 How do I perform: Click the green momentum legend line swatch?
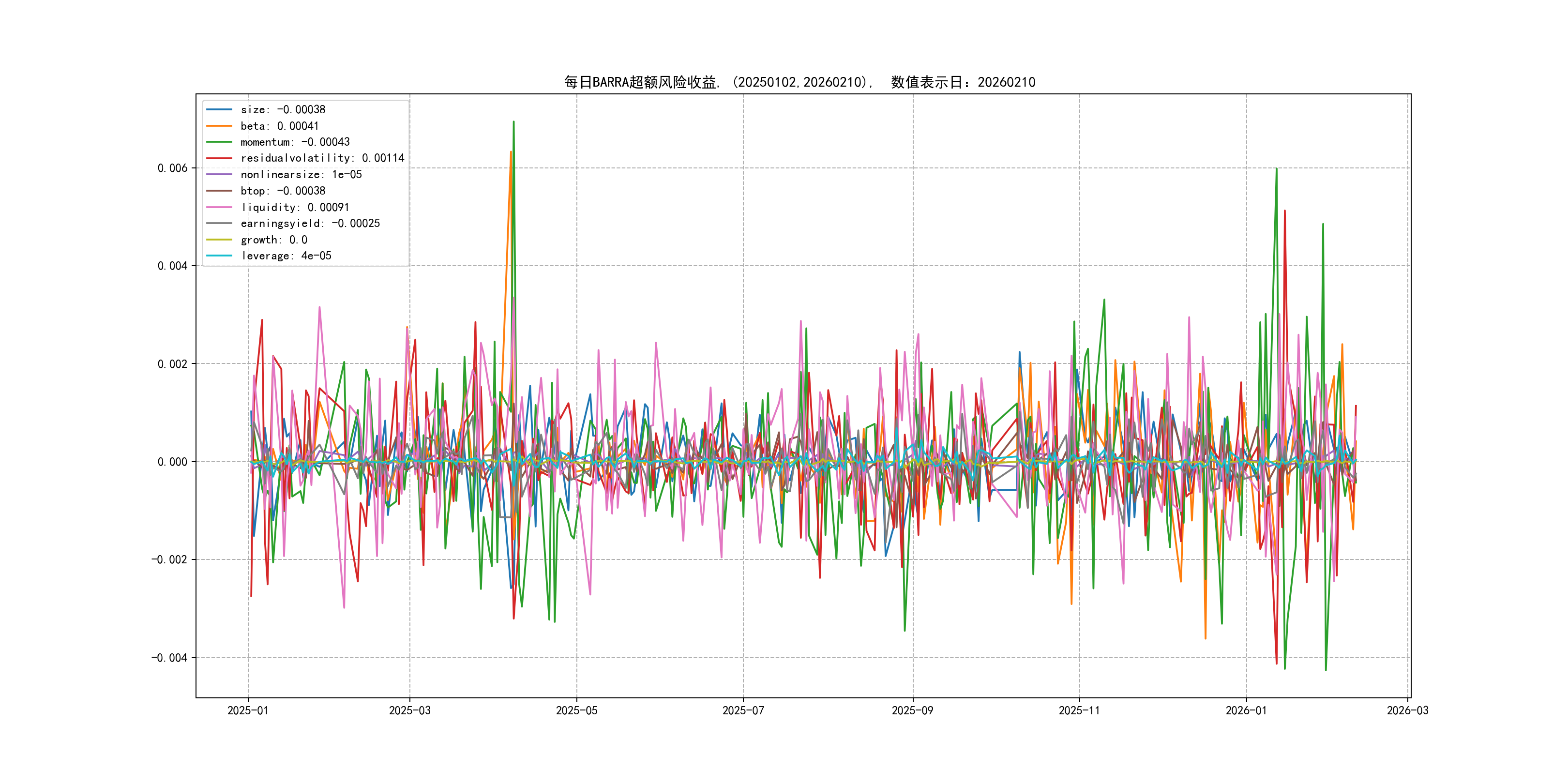(219, 142)
